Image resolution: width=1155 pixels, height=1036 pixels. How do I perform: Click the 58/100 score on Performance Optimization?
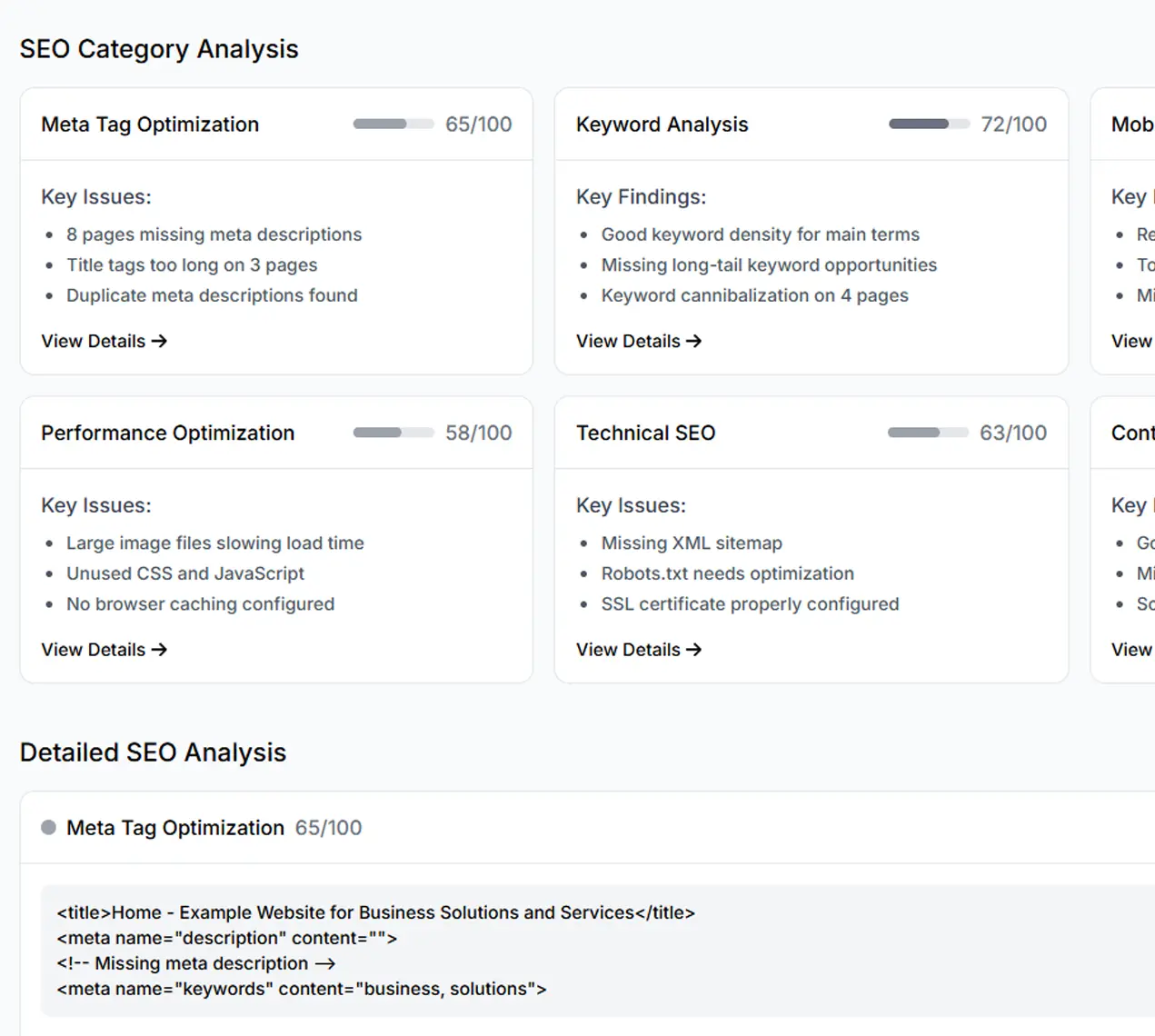coord(479,433)
